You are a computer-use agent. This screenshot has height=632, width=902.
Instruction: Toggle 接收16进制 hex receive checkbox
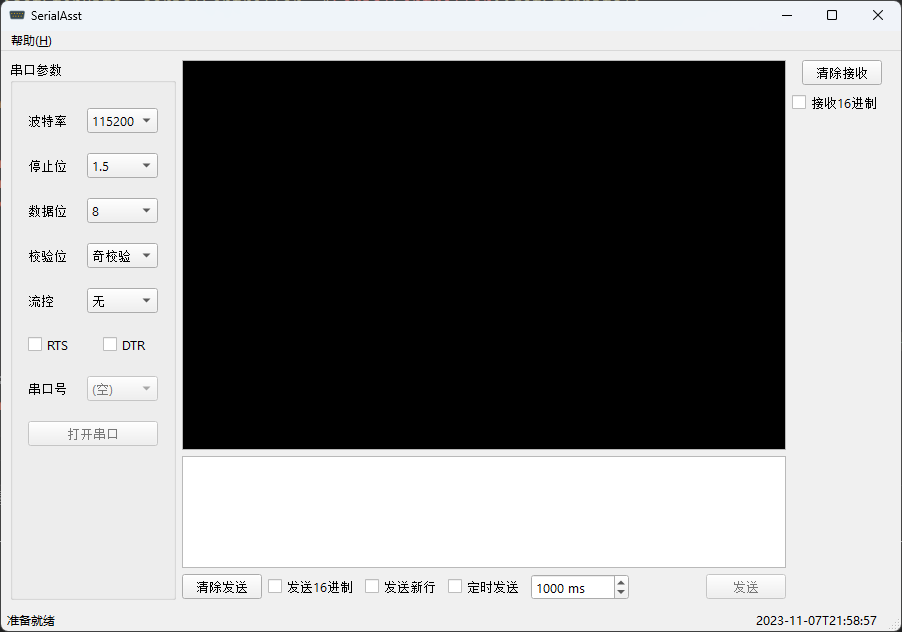[799, 102]
